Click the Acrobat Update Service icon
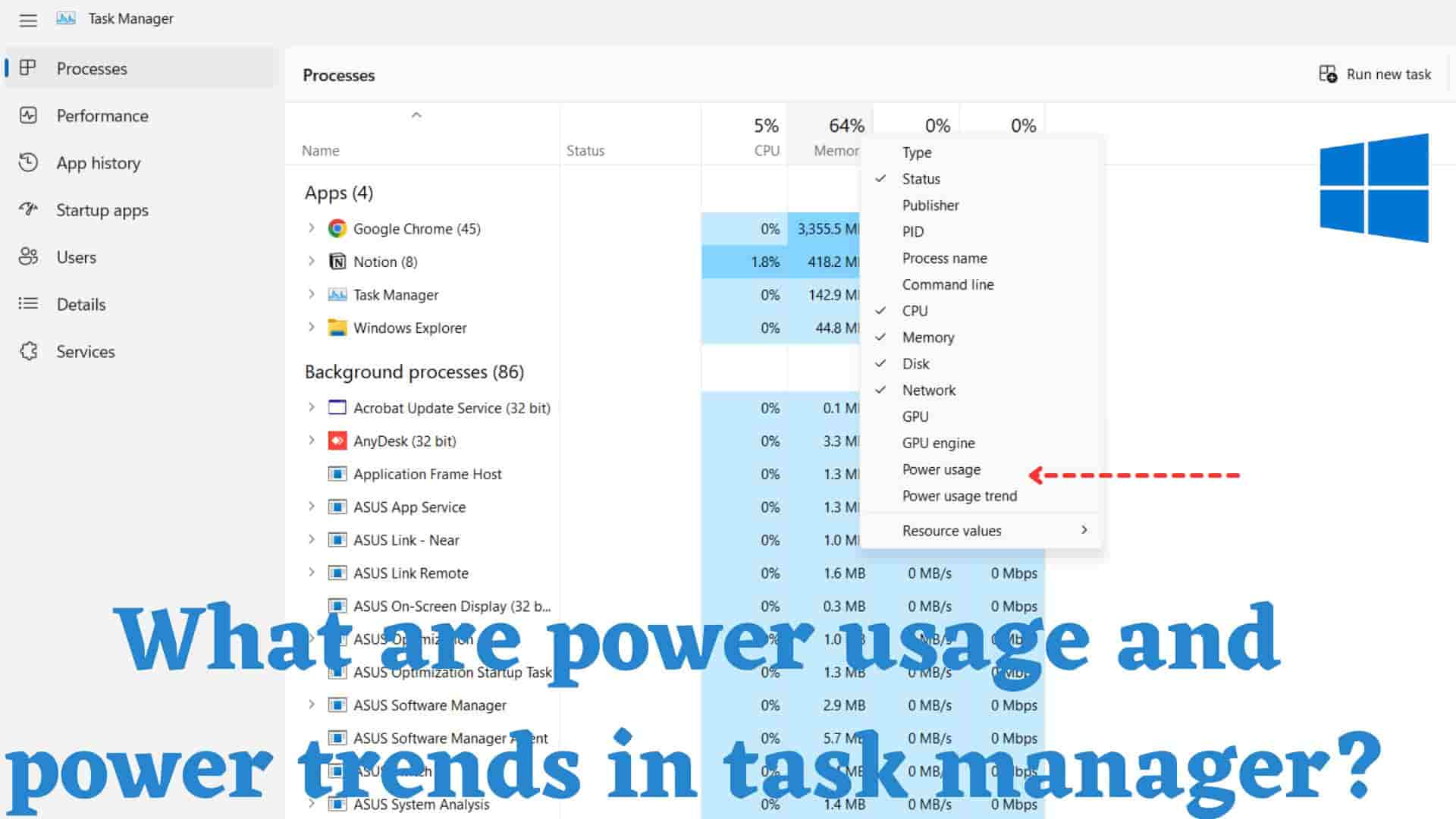This screenshot has height=819, width=1456. [337, 407]
